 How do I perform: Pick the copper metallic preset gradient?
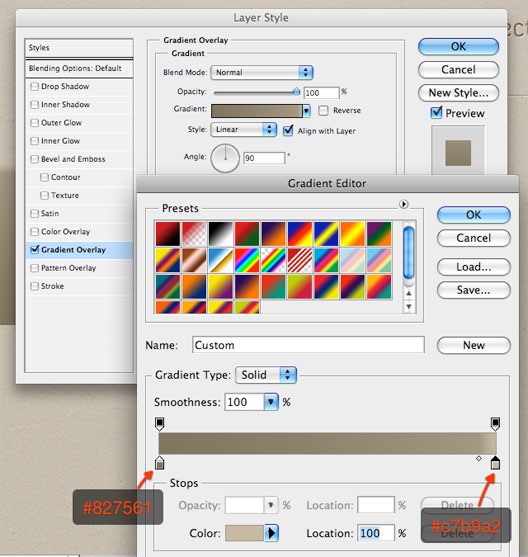pyautogui.click(x=194, y=260)
